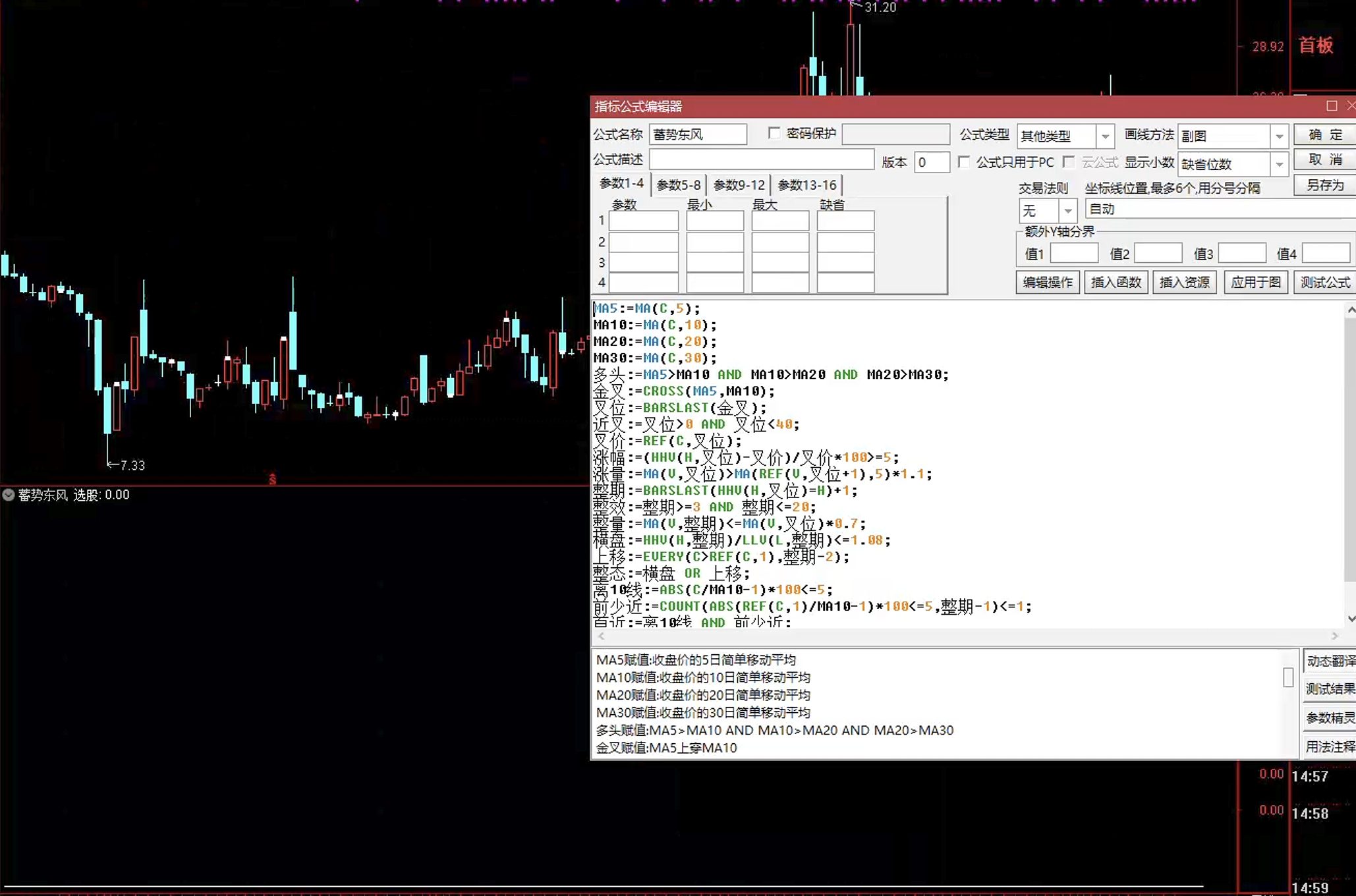Screen dimensions: 1356x896
Task: Click the code editor scroll-right arrow
Action: [x=1335, y=636]
